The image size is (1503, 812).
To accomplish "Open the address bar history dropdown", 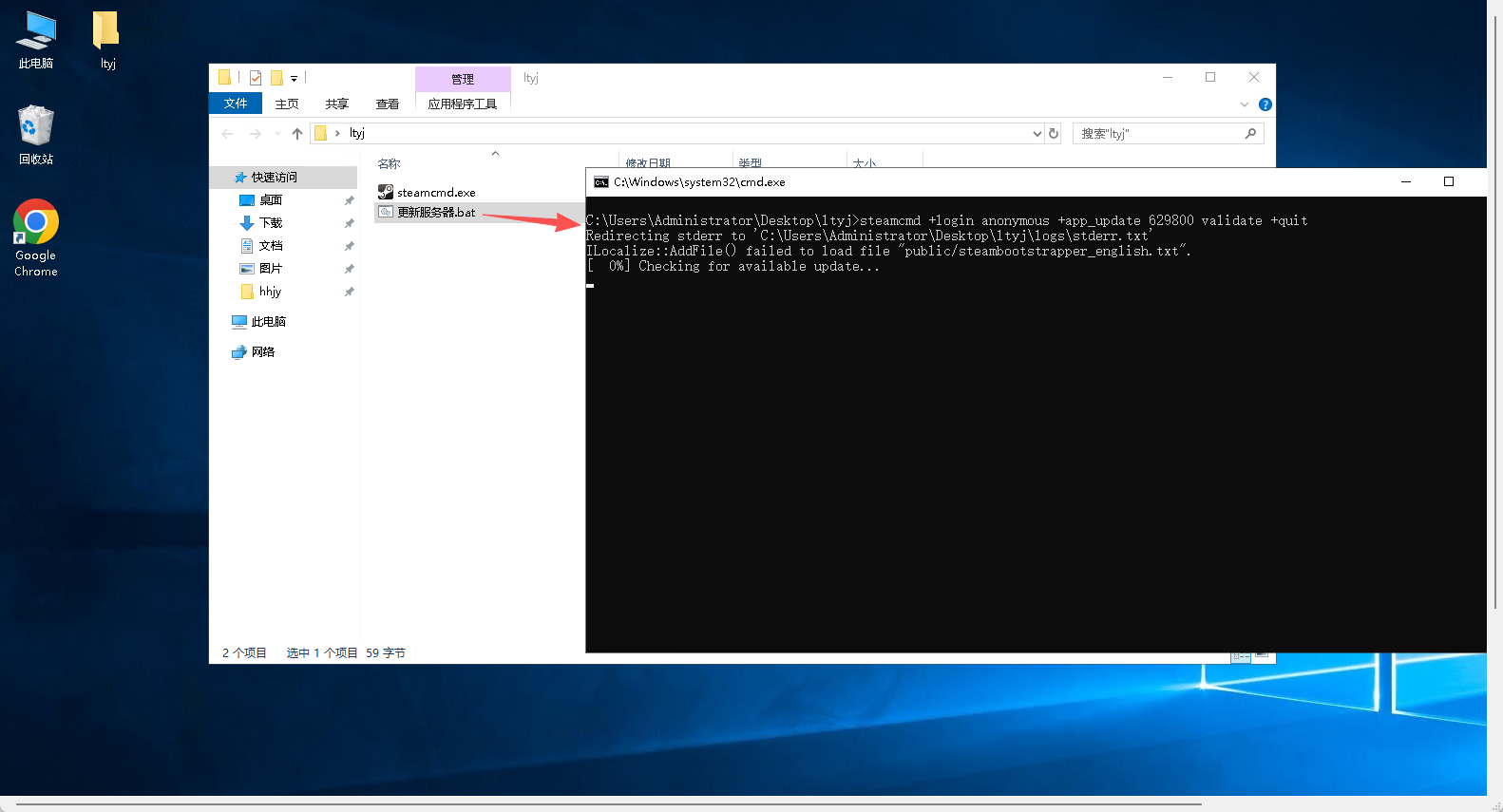I will pyautogui.click(x=1037, y=134).
